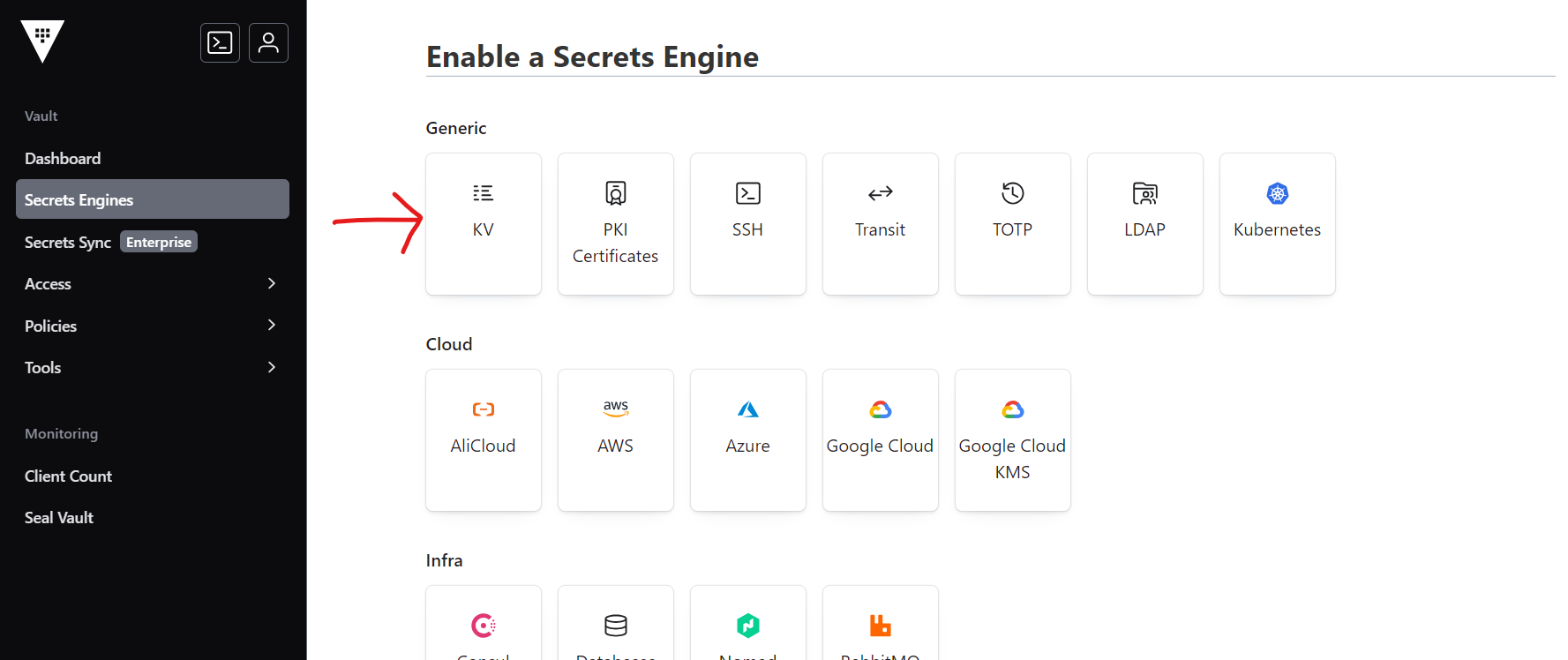1568x660 pixels.
Task: Open the Secrets Sync page
Action: pos(68,242)
